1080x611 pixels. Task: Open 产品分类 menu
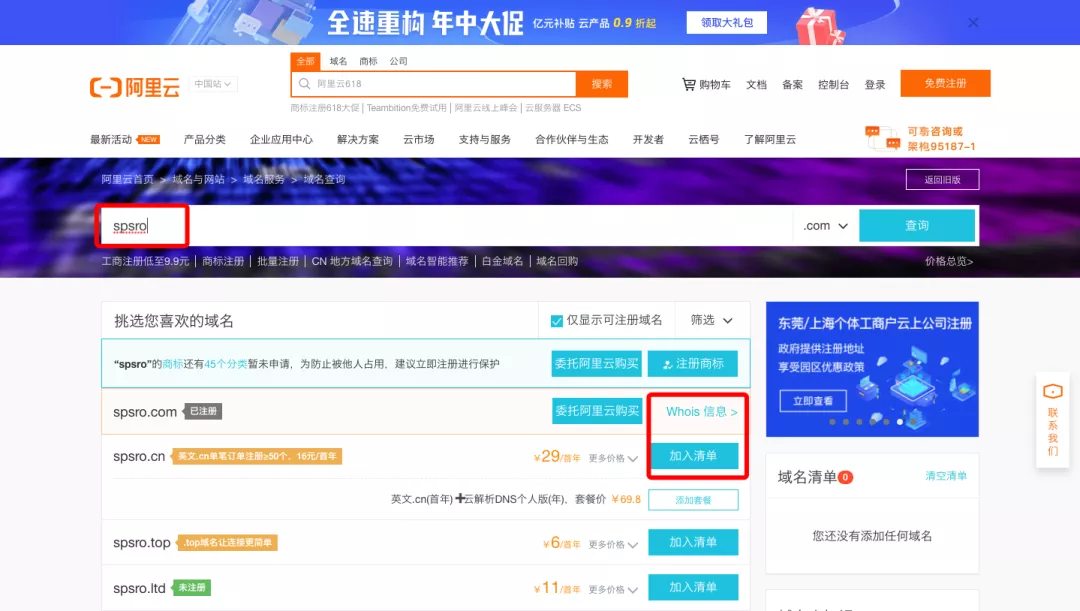tap(205, 139)
